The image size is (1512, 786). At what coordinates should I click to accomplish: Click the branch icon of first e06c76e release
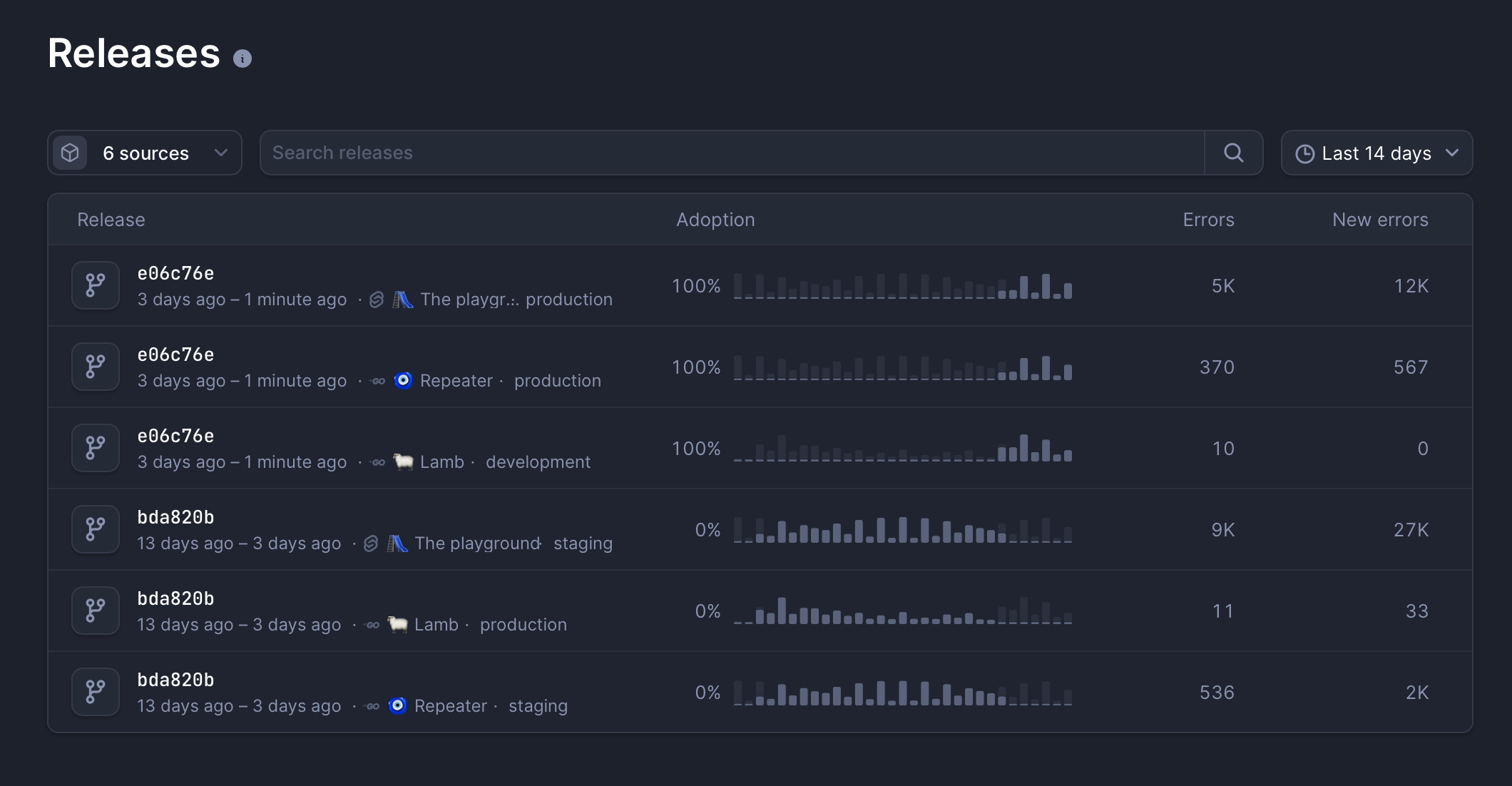point(96,285)
